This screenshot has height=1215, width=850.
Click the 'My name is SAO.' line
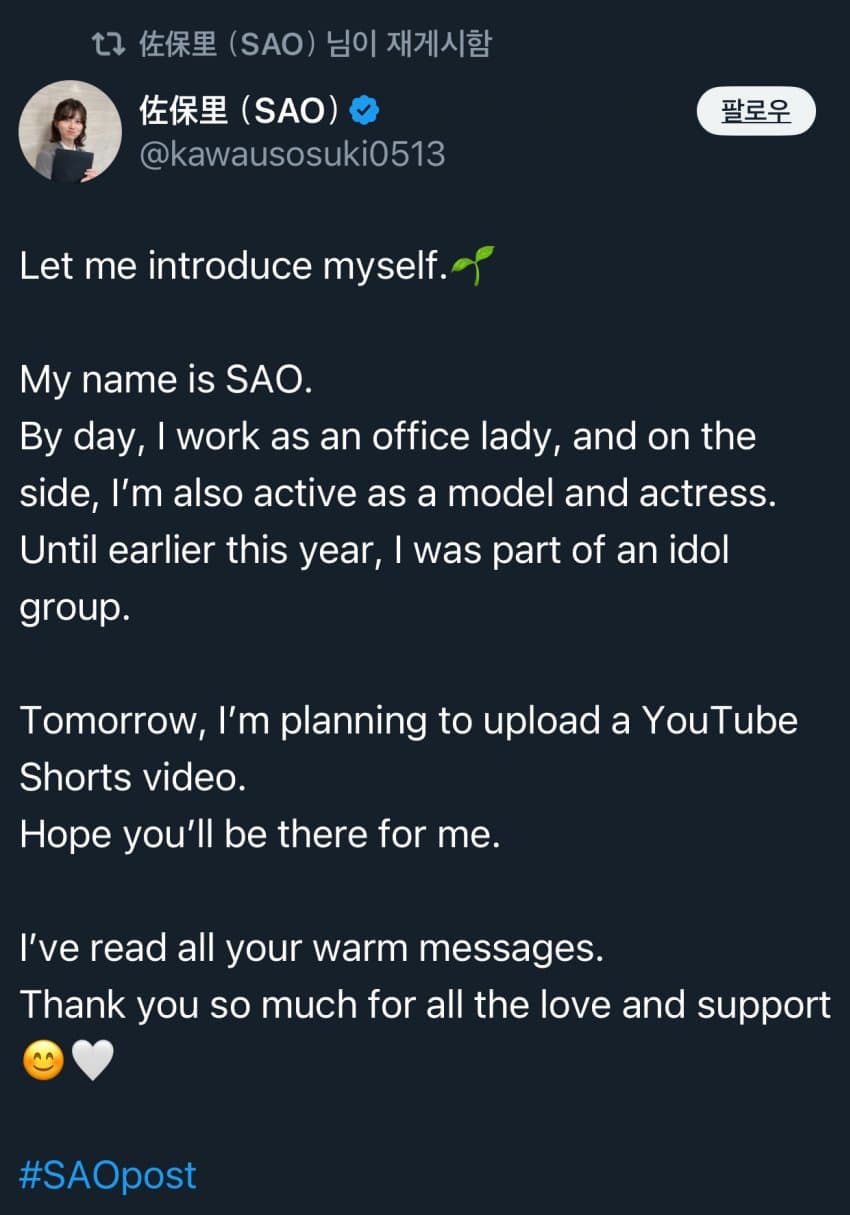pos(166,380)
